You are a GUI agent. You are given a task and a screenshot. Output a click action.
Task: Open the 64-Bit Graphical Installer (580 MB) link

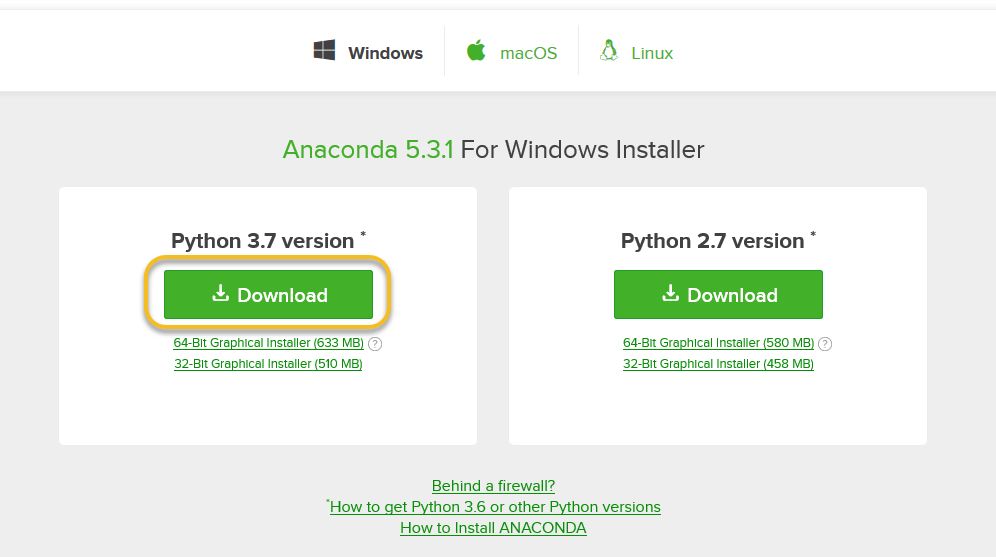tap(718, 343)
